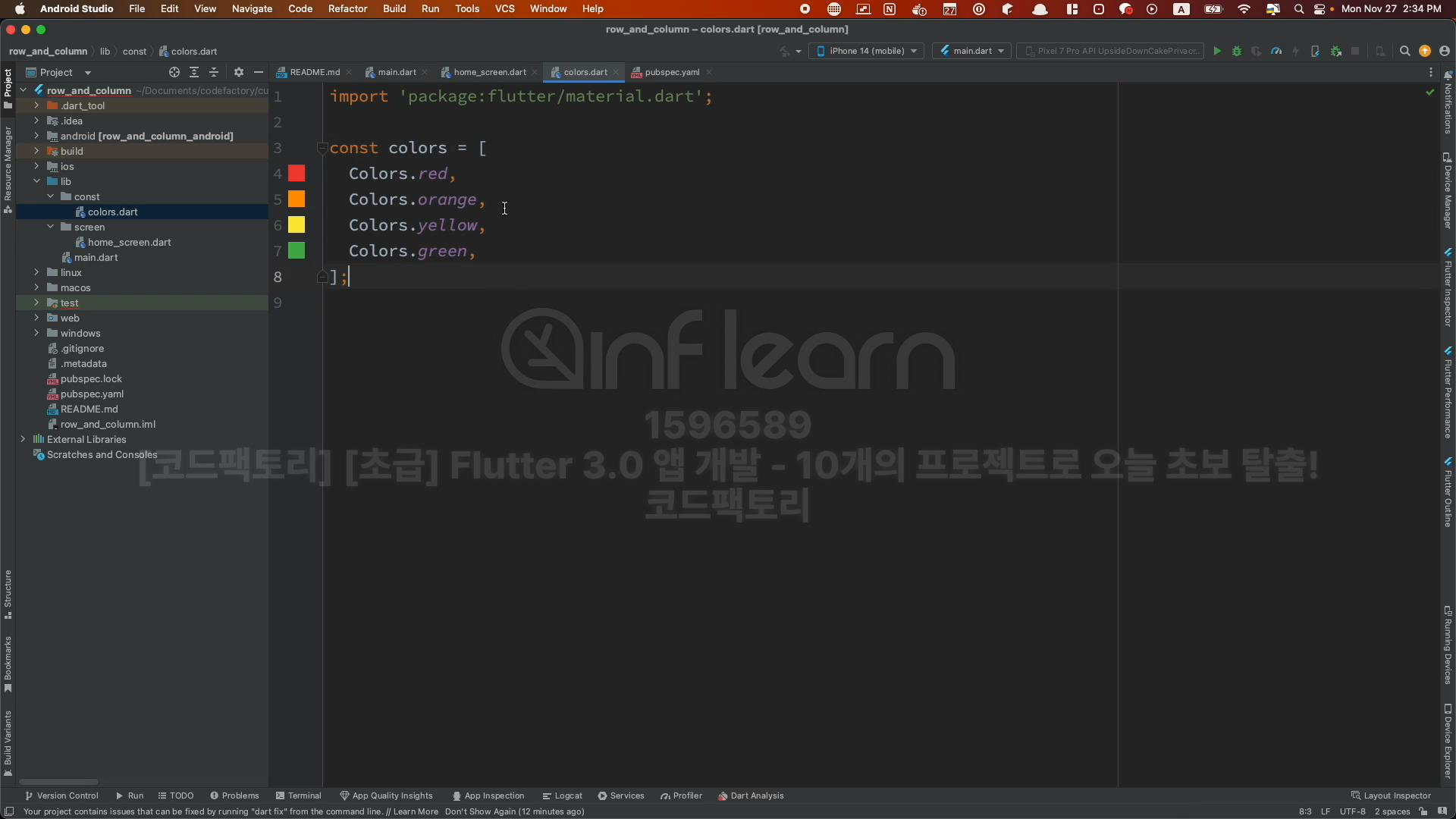Click Search Everywhere magnifier in the toolbar
Image resolution: width=1456 pixels, height=819 pixels.
click(1404, 52)
